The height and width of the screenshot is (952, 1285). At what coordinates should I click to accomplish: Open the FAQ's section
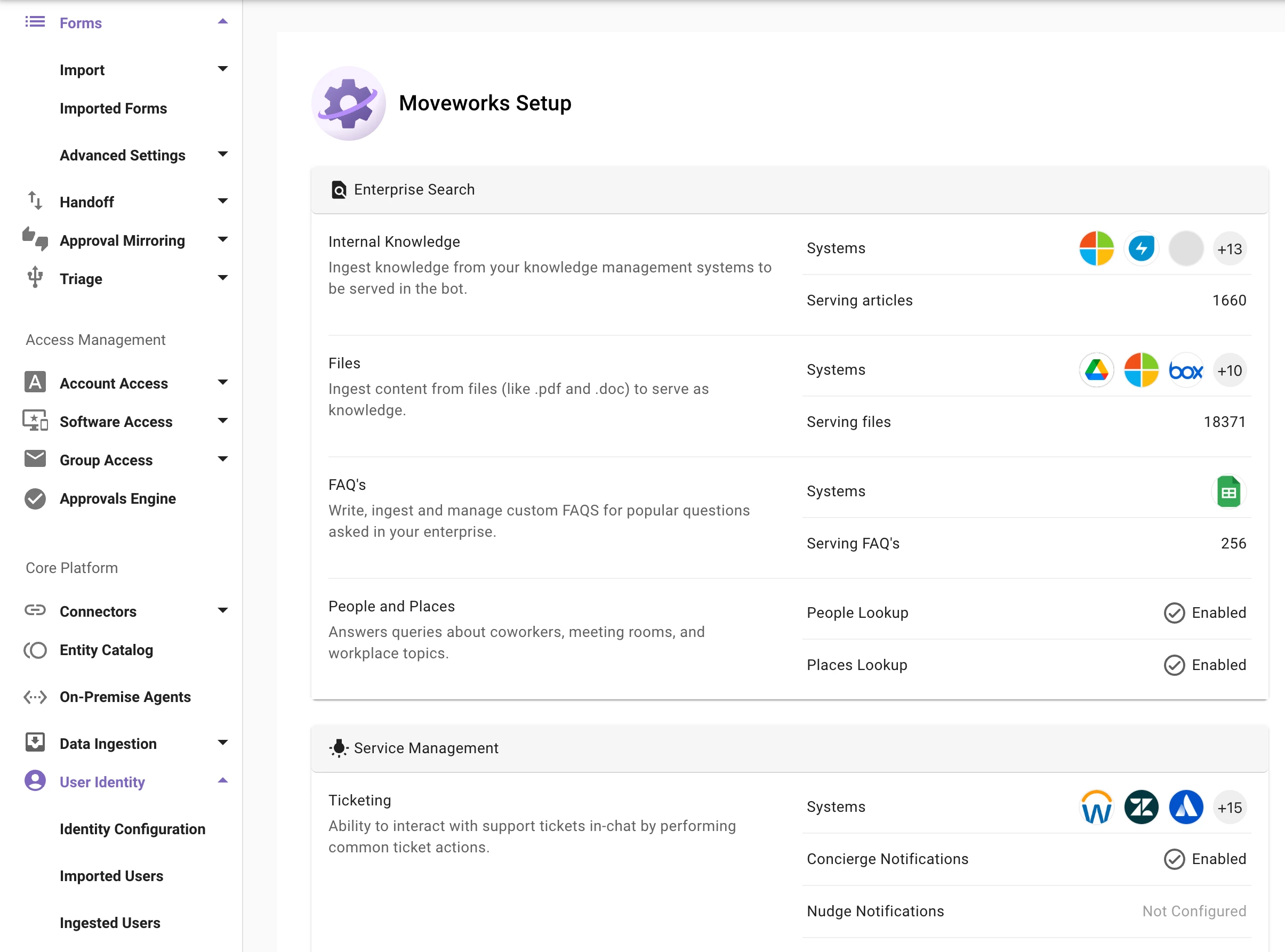[x=347, y=485]
